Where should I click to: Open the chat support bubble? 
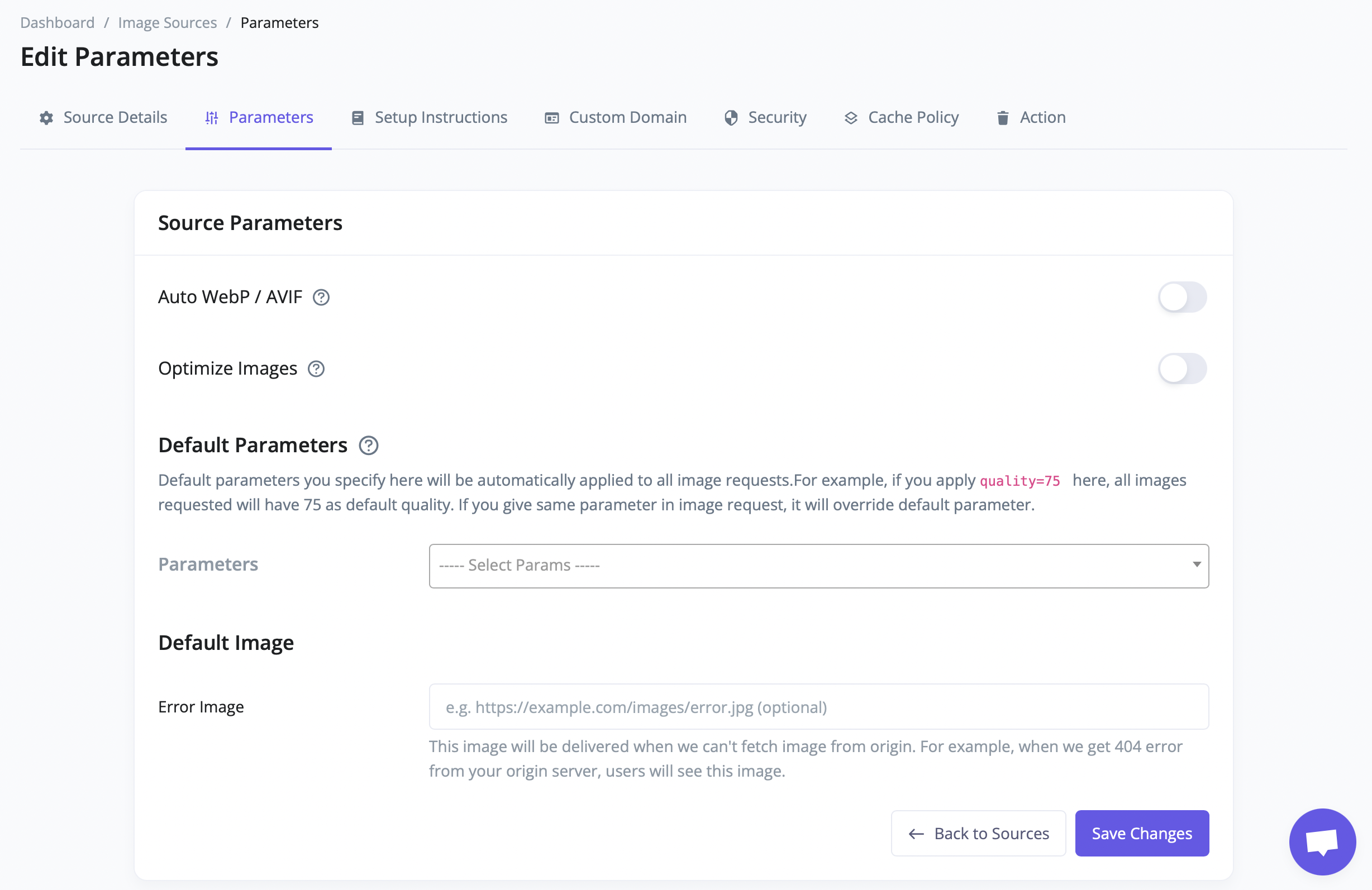click(x=1322, y=841)
